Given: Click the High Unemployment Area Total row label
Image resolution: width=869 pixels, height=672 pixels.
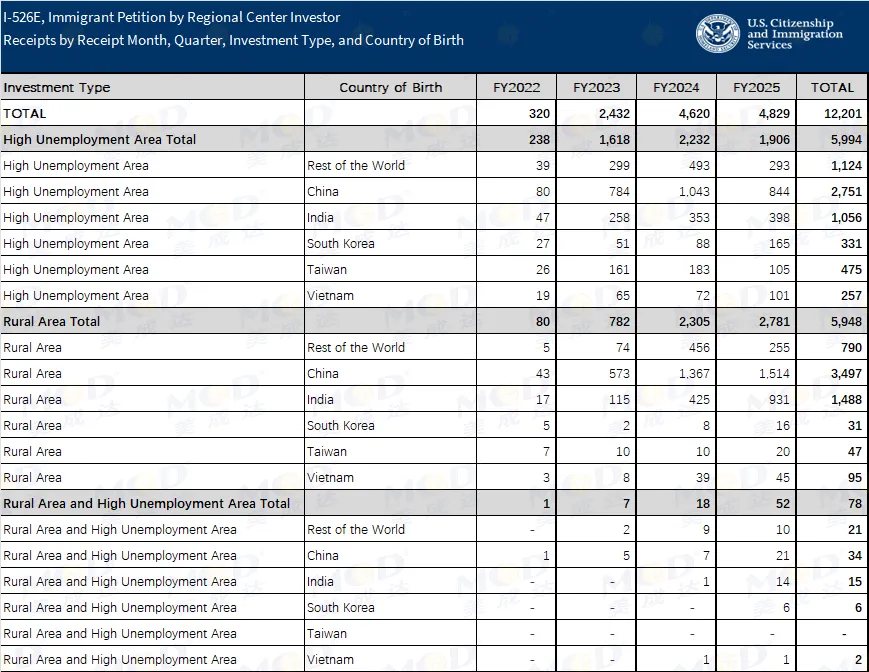Looking at the screenshot, I should pos(100,140).
